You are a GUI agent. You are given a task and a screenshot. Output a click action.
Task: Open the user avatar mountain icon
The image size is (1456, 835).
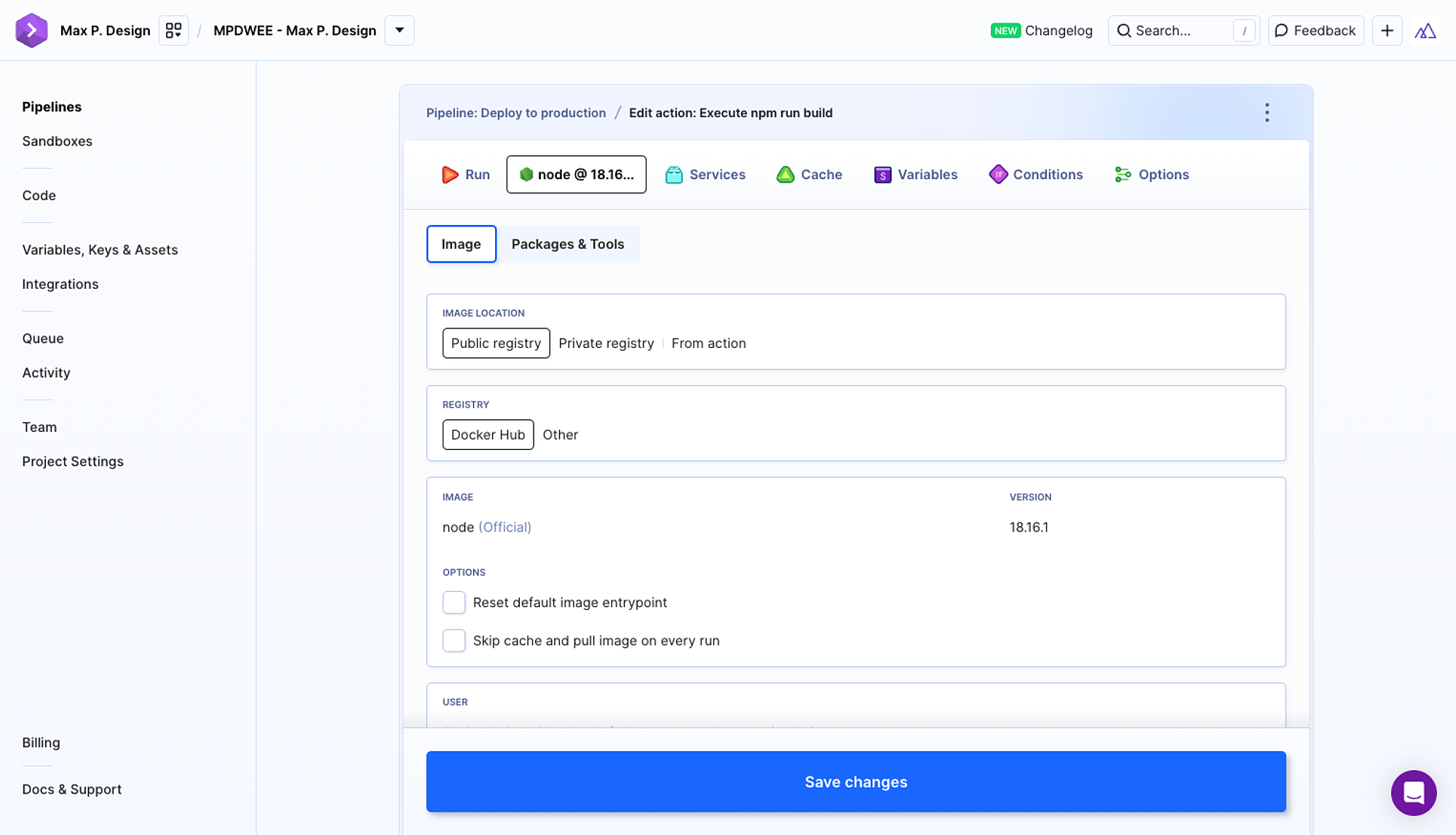(x=1425, y=31)
